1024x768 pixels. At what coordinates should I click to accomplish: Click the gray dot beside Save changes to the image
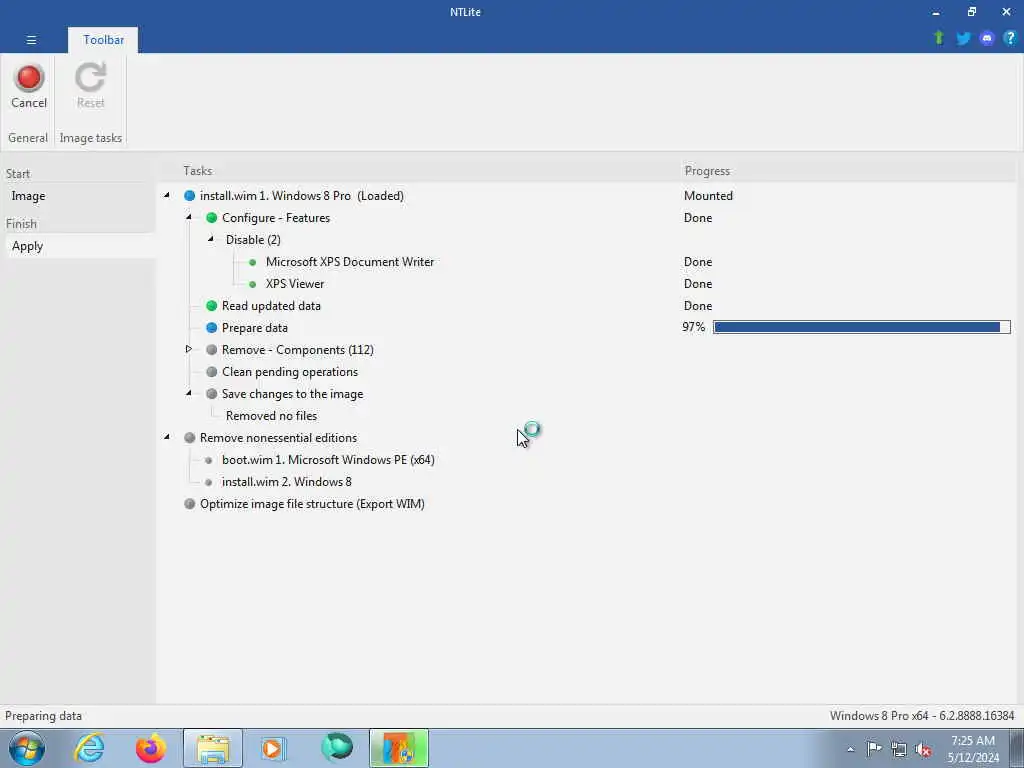tap(212, 394)
